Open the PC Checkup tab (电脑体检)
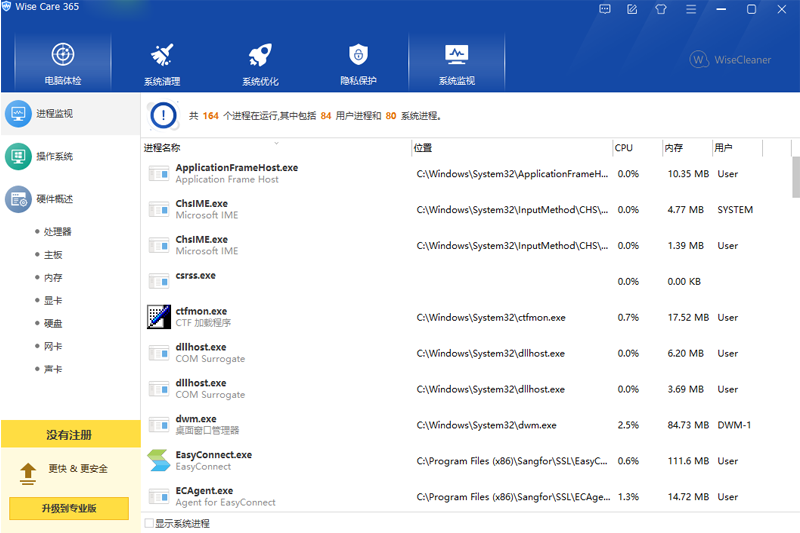Viewport: 800px width, 533px height. tap(63, 62)
